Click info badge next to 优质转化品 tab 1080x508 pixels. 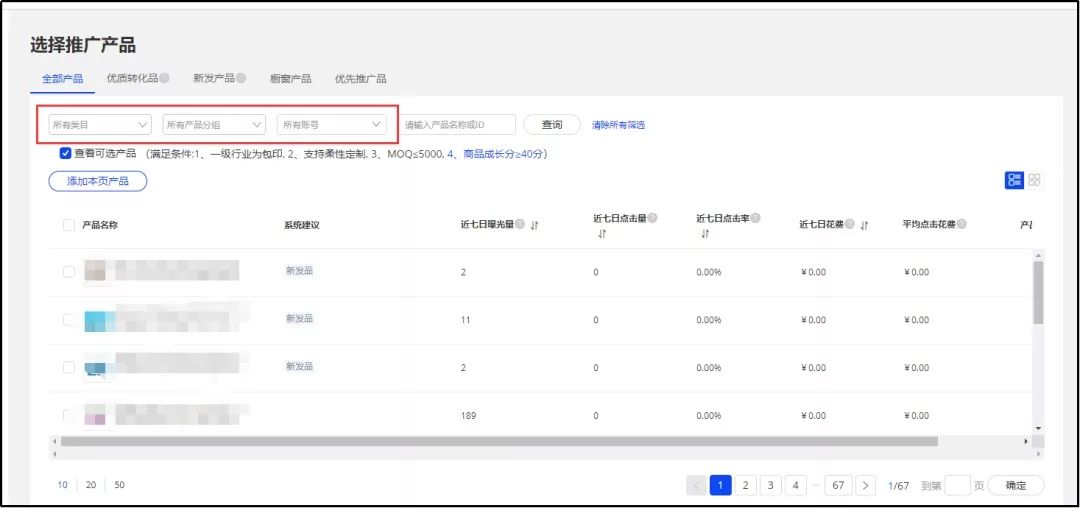pyautogui.click(x=165, y=78)
